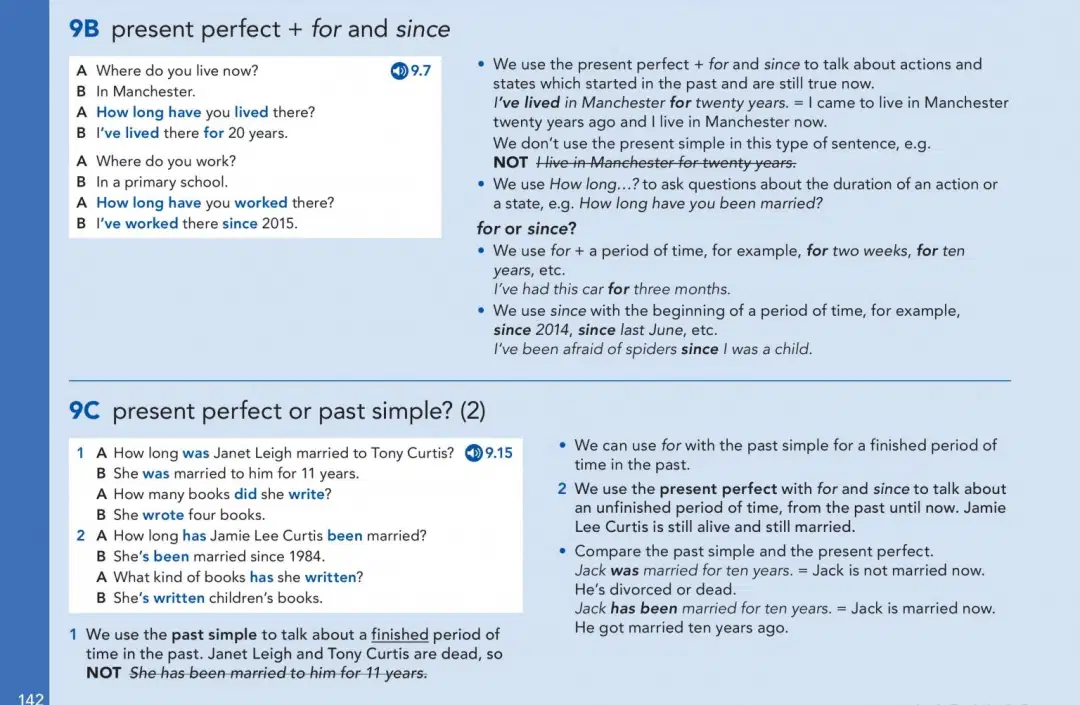
Task: Click the 9B section heading
Action: [259, 29]
